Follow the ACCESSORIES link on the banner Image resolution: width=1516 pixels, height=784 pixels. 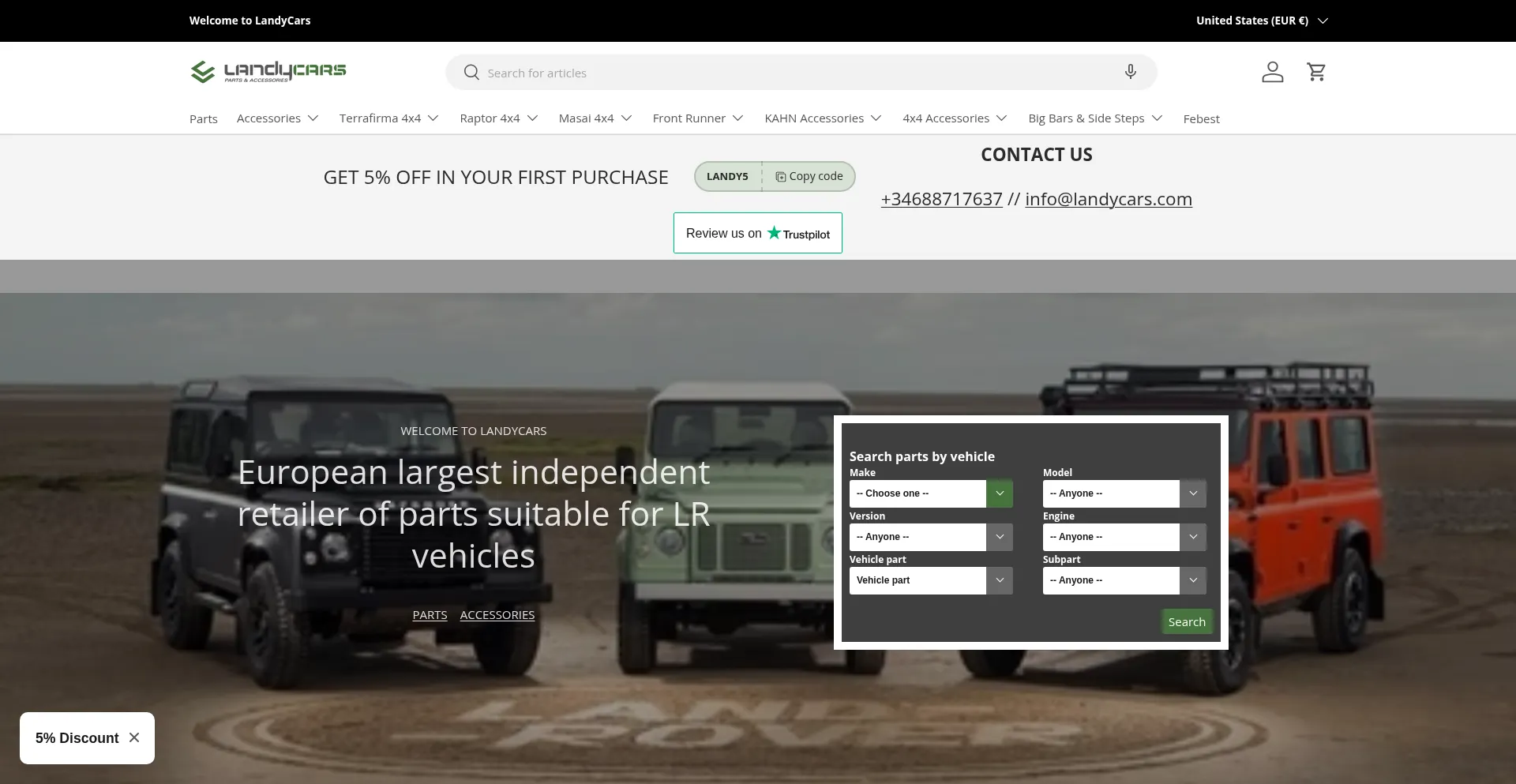click(497, 615)
